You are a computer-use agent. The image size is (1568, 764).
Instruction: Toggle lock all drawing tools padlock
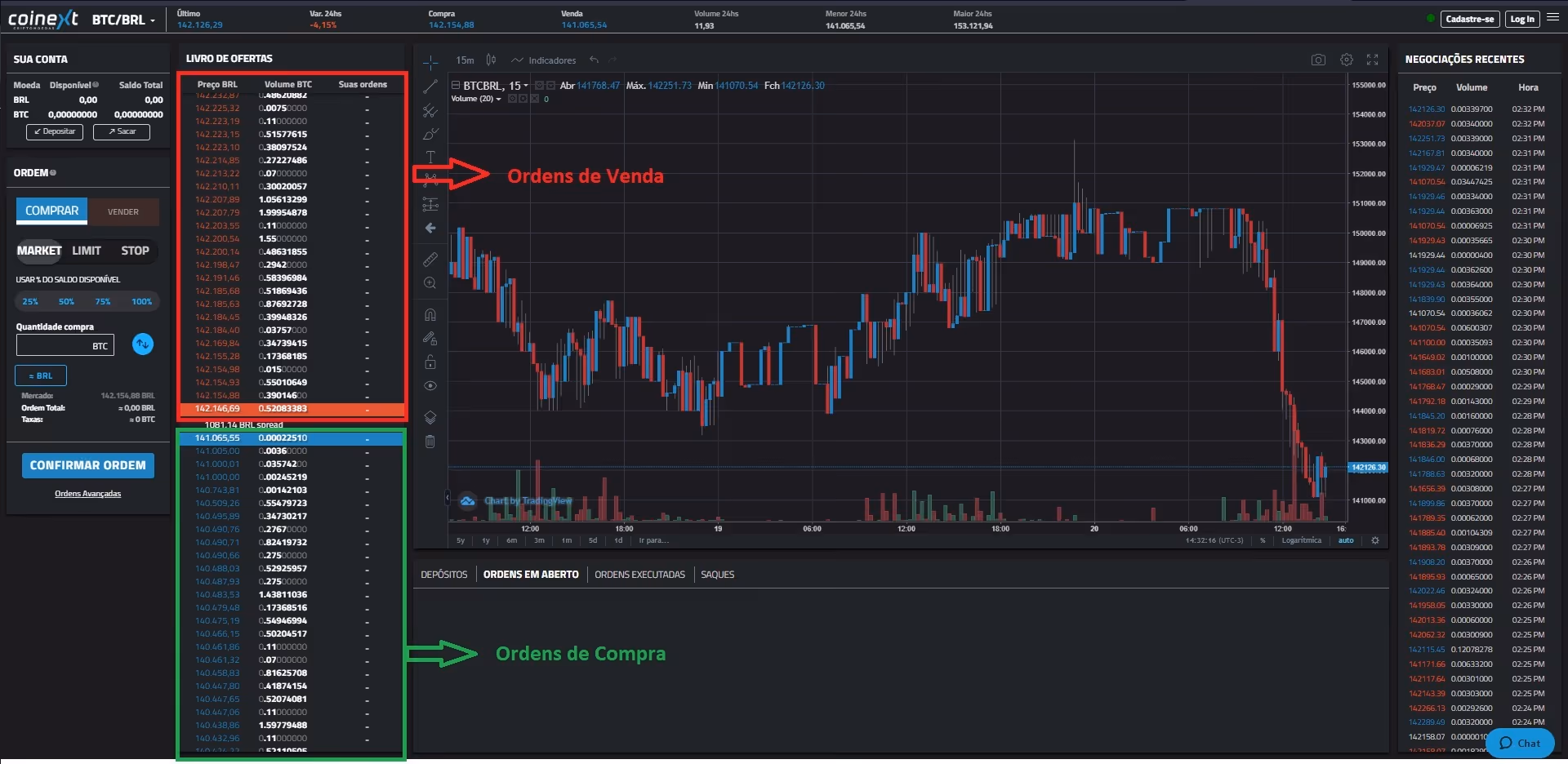tap(430, 362)
